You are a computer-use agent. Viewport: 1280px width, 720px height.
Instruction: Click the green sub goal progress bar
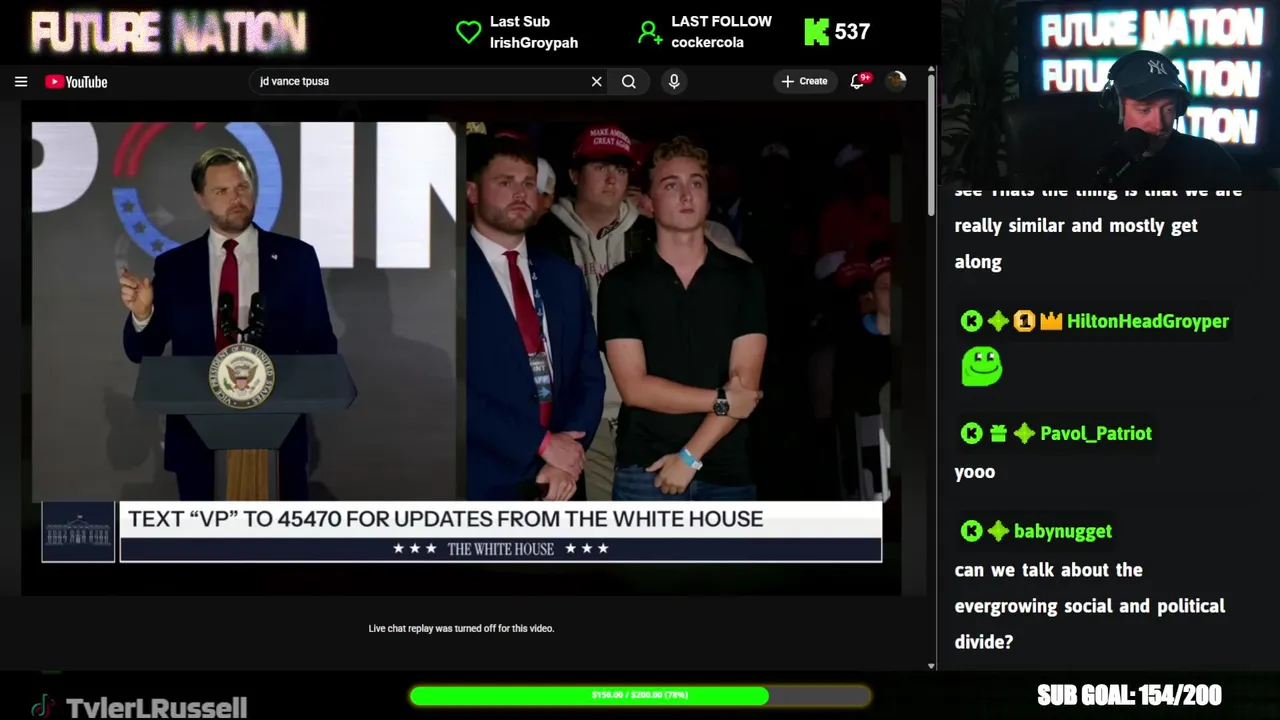click(640, 695)
